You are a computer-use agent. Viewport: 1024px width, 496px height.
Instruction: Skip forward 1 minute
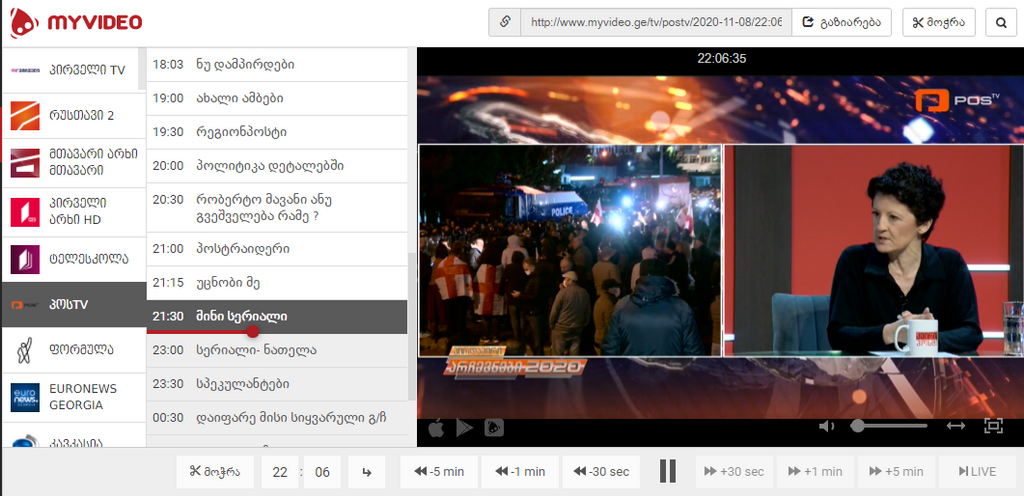[815, 472]
